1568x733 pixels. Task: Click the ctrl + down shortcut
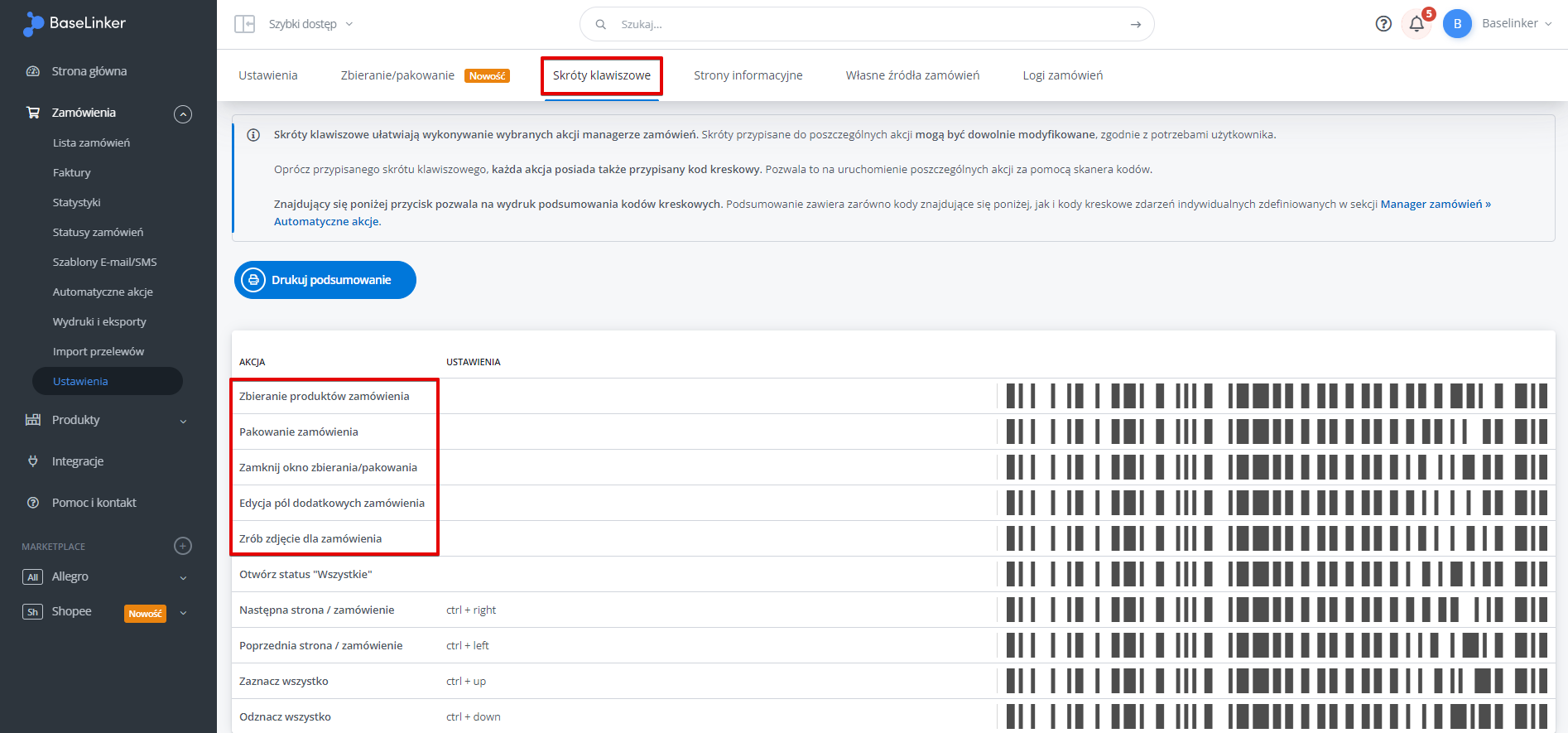coord(474,717)
